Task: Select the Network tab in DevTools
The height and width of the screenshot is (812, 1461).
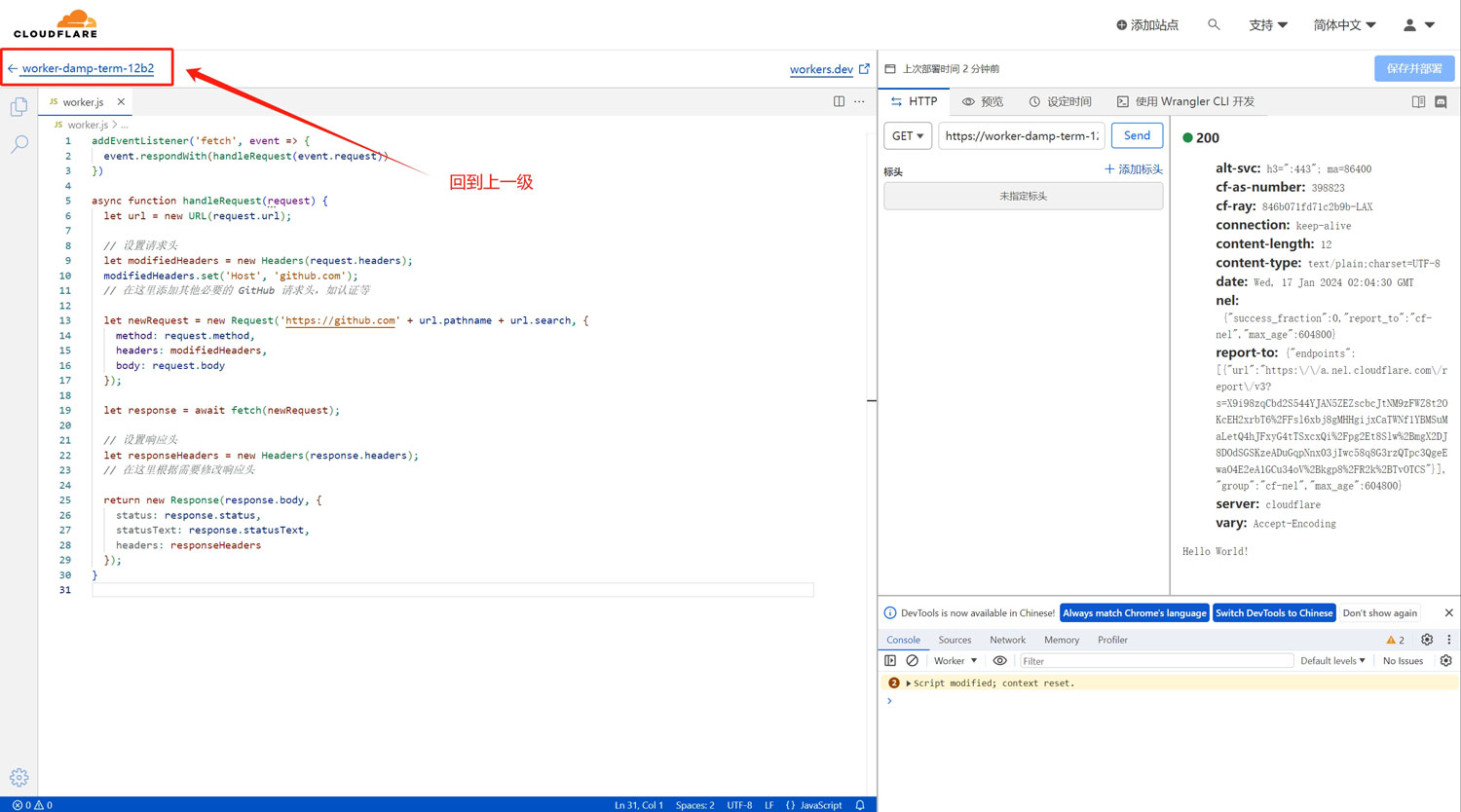Action: tap(1007, 640)
